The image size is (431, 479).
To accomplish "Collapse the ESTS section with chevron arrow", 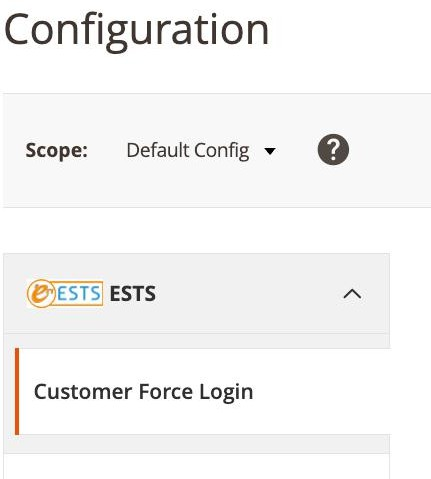I will pos(352,294).
